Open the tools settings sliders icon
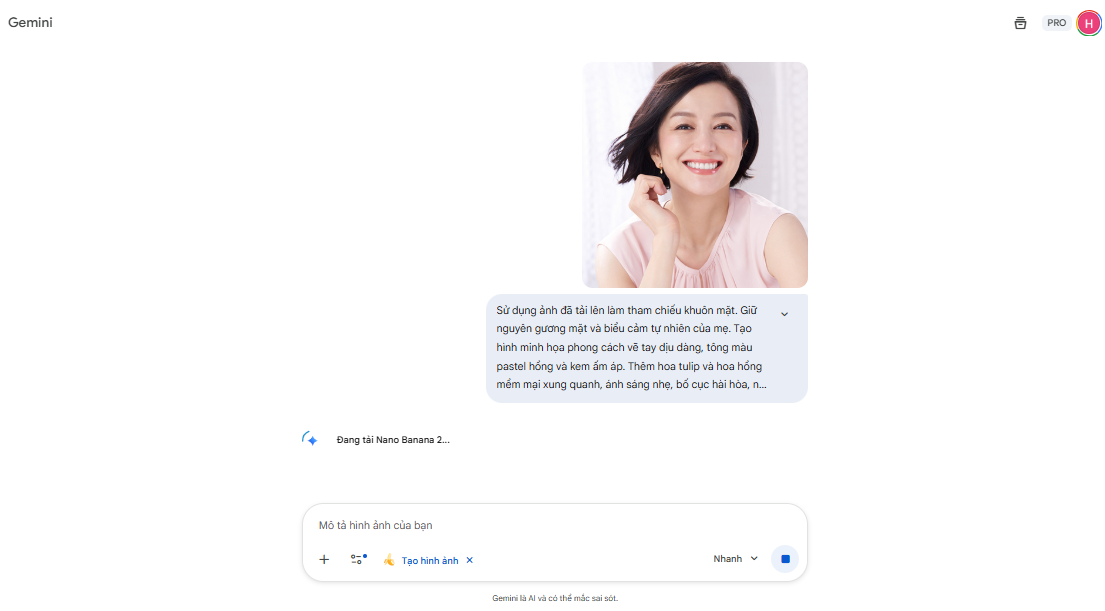 pyautogui.click(x=358, y=560)
